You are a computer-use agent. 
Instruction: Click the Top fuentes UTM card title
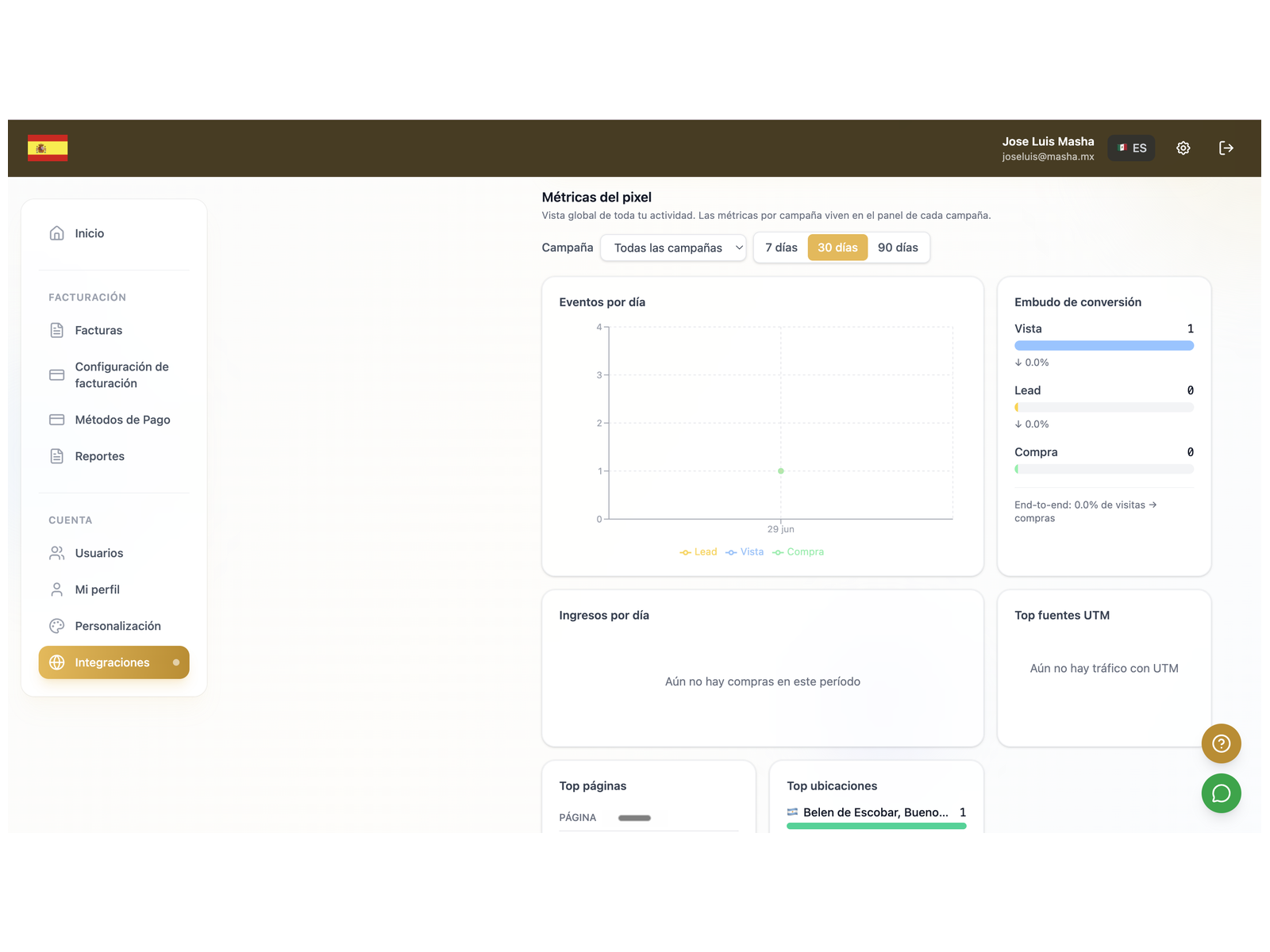1061,616
